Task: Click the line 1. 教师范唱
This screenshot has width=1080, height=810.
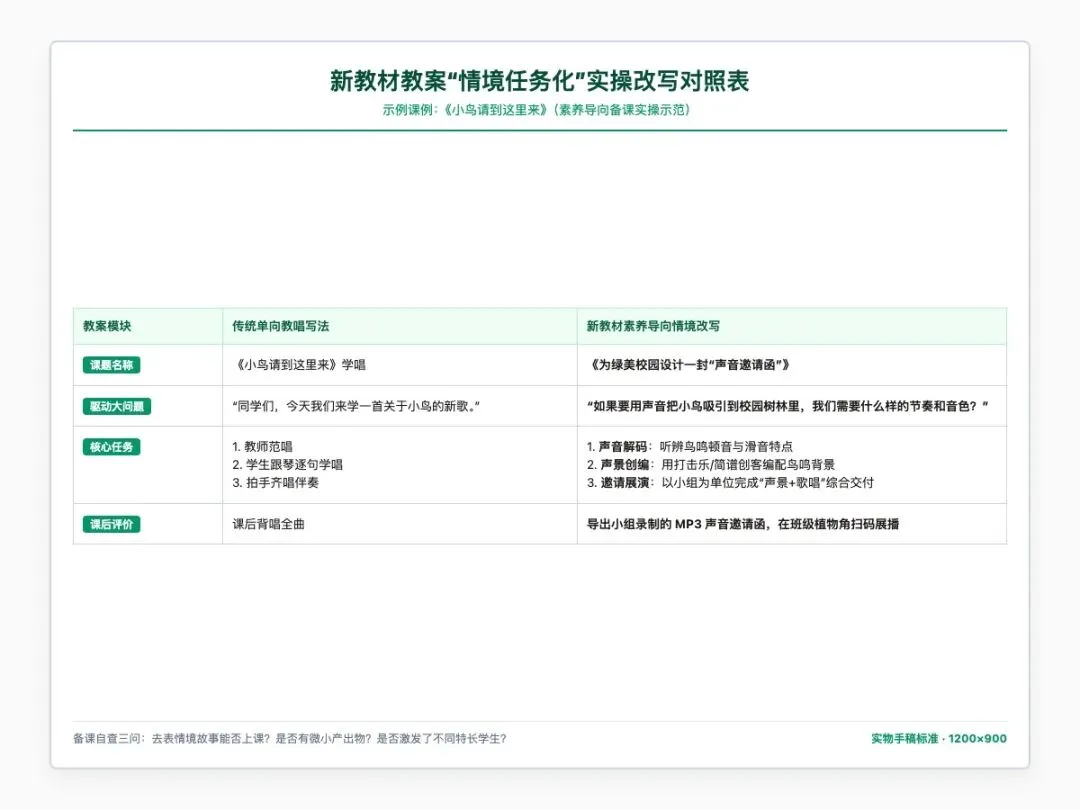Action: click(262, 446)
